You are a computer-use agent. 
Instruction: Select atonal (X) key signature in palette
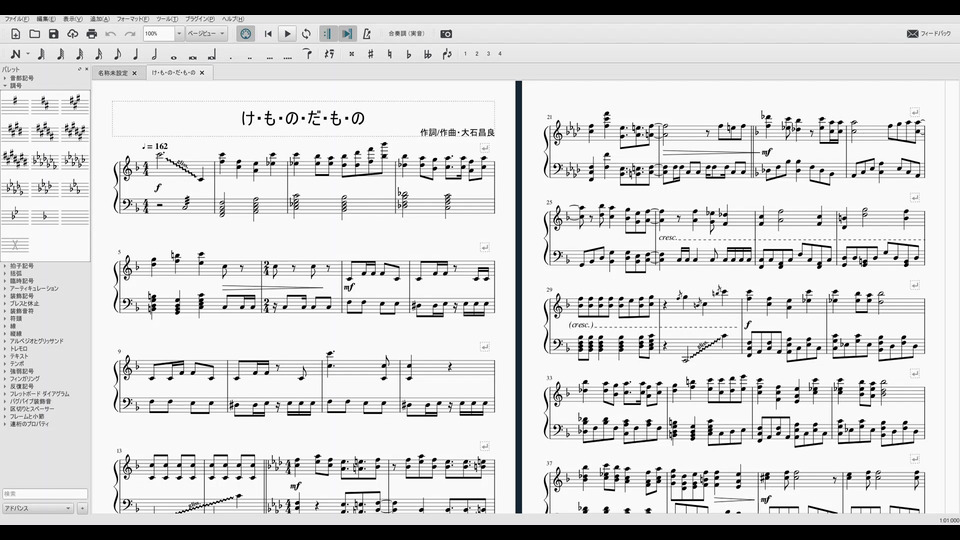15,245
